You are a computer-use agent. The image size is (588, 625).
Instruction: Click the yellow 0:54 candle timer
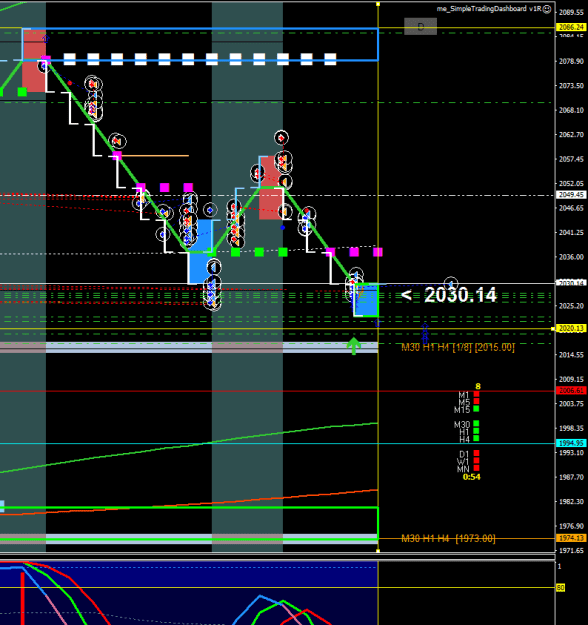point(472,477)
